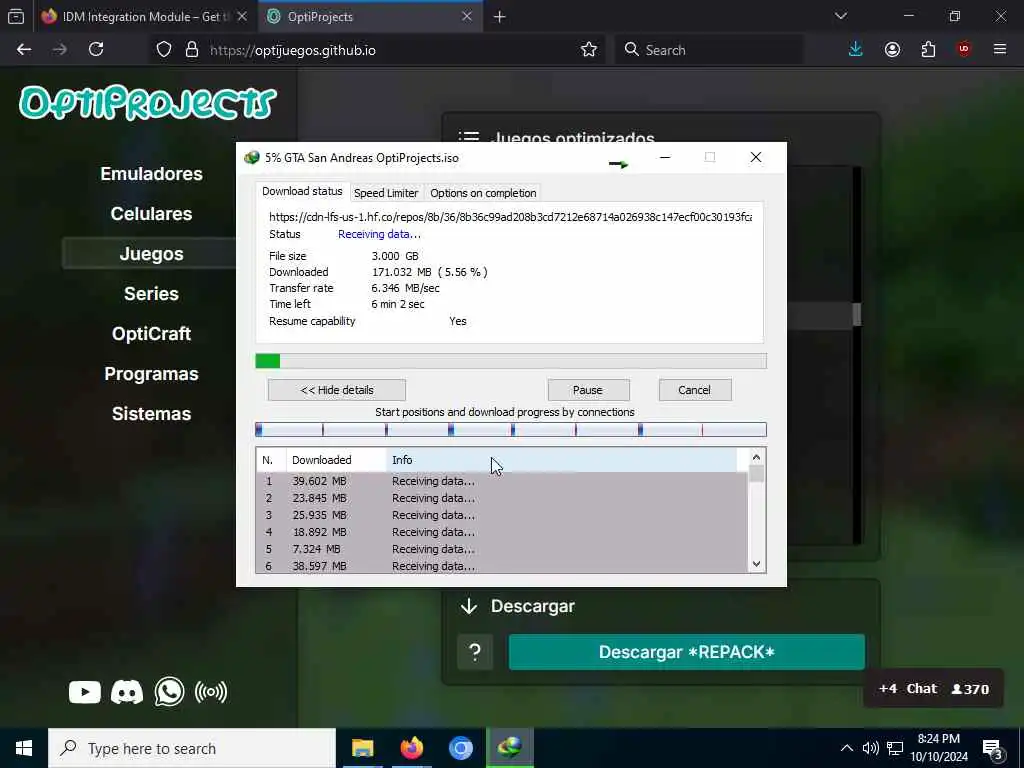Open the Discord icon link
This screenshot has width=1024, height=768.
point(127,692)
